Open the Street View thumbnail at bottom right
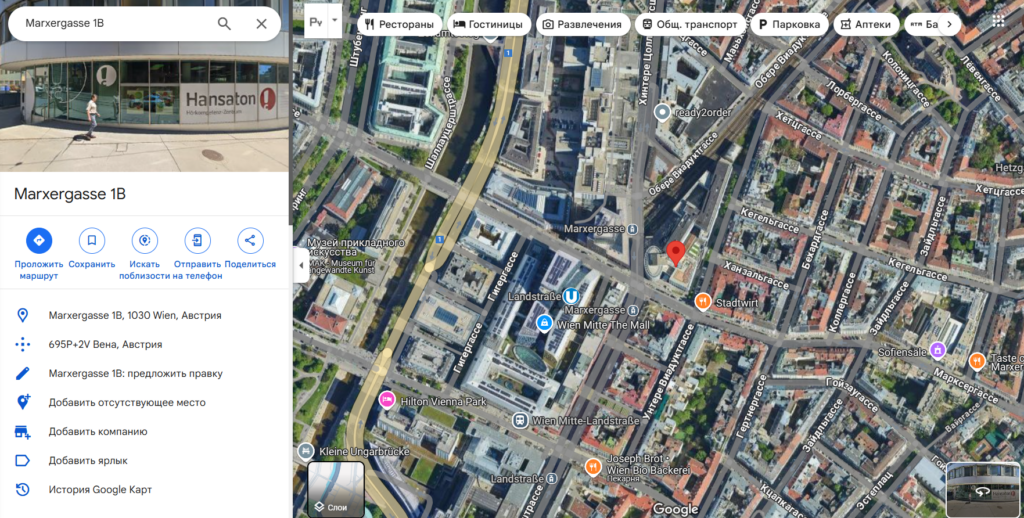The width and height of the screenshot is (1024, 518). 983,489
